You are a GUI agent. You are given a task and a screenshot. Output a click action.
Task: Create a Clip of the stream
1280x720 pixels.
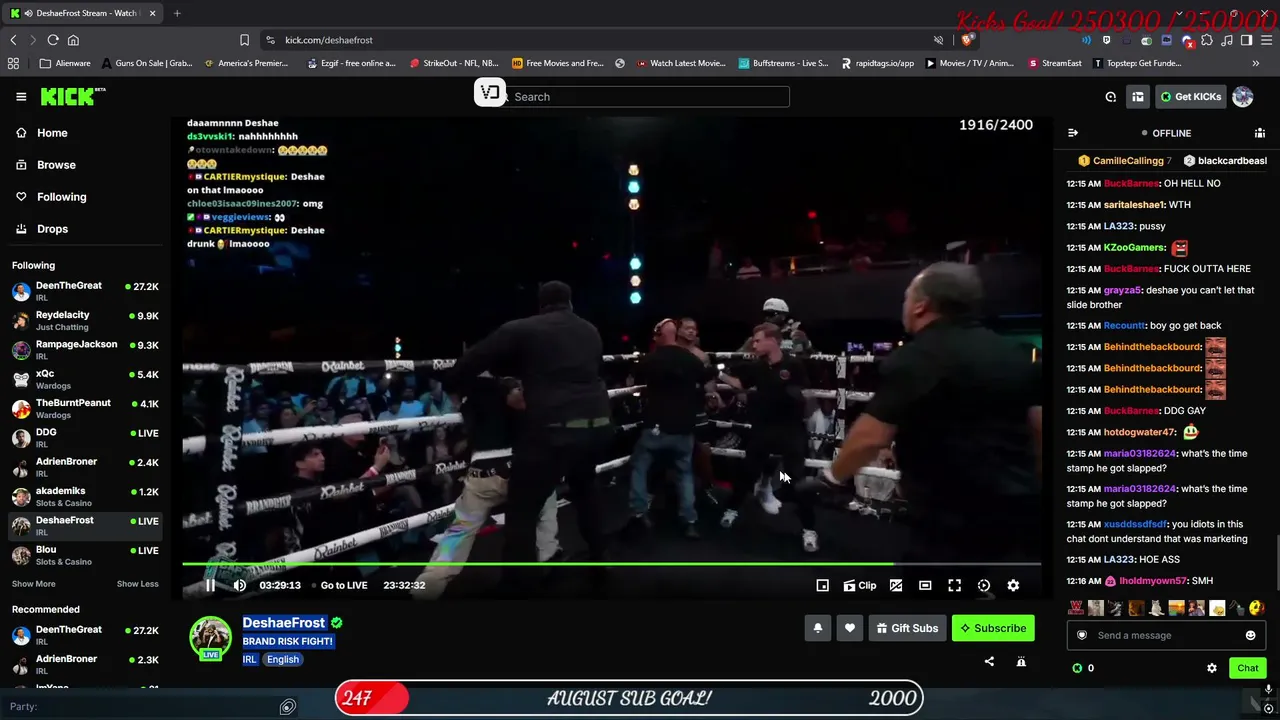click(859, 586)
